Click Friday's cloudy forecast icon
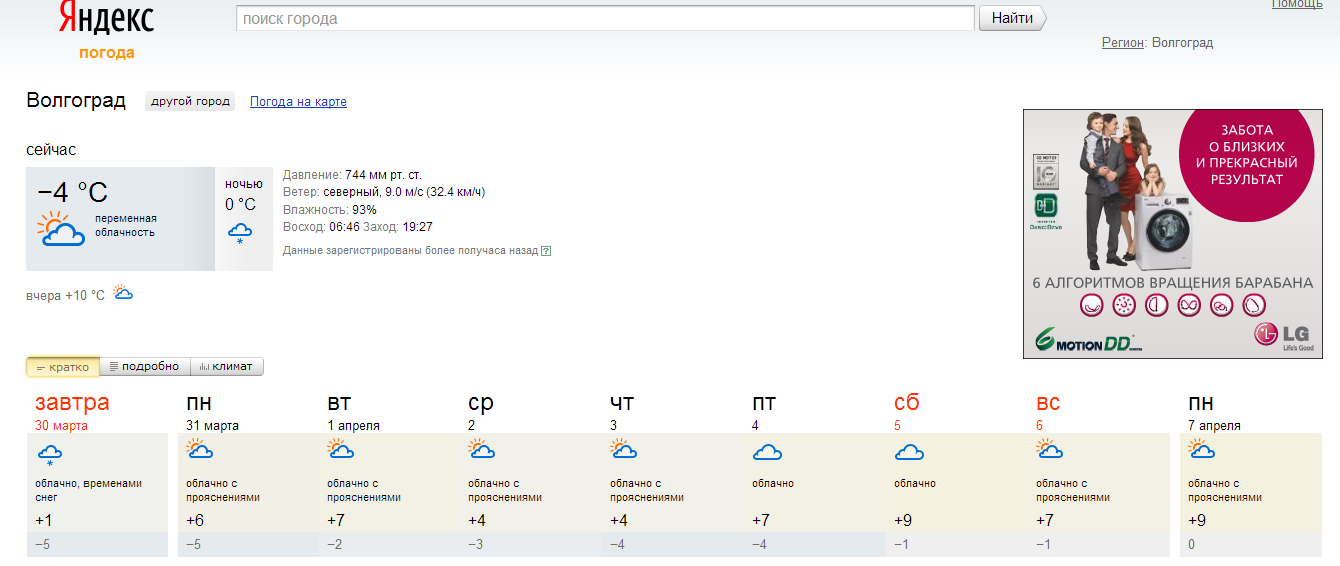Viewport: 1340px width, 566px height. point(766,453)
